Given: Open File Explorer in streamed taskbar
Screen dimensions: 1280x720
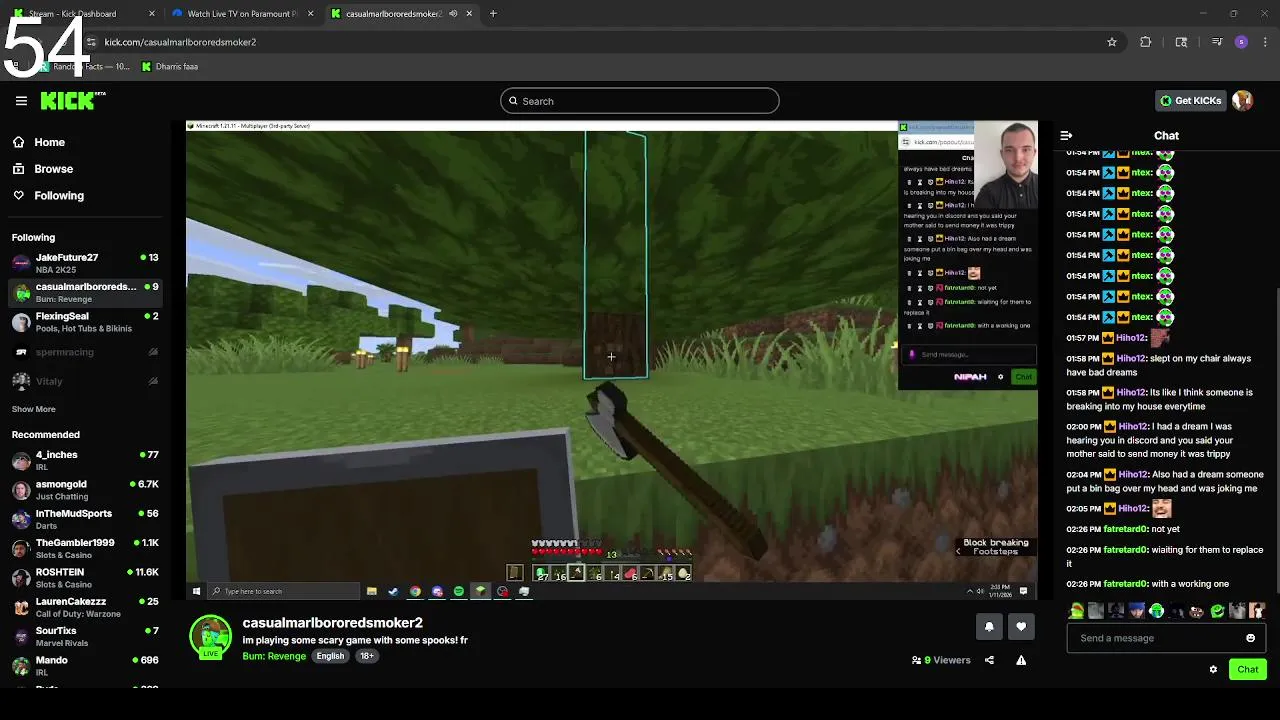Looking at the screenshot, I should click(371, 591).
